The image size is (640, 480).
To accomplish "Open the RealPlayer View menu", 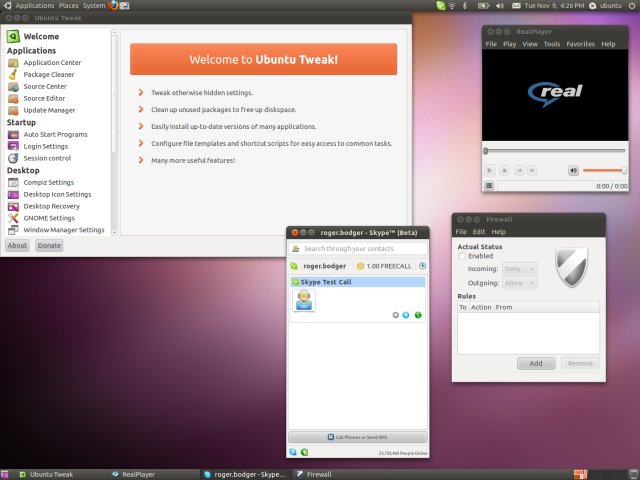I will click(x=530, y=44).
